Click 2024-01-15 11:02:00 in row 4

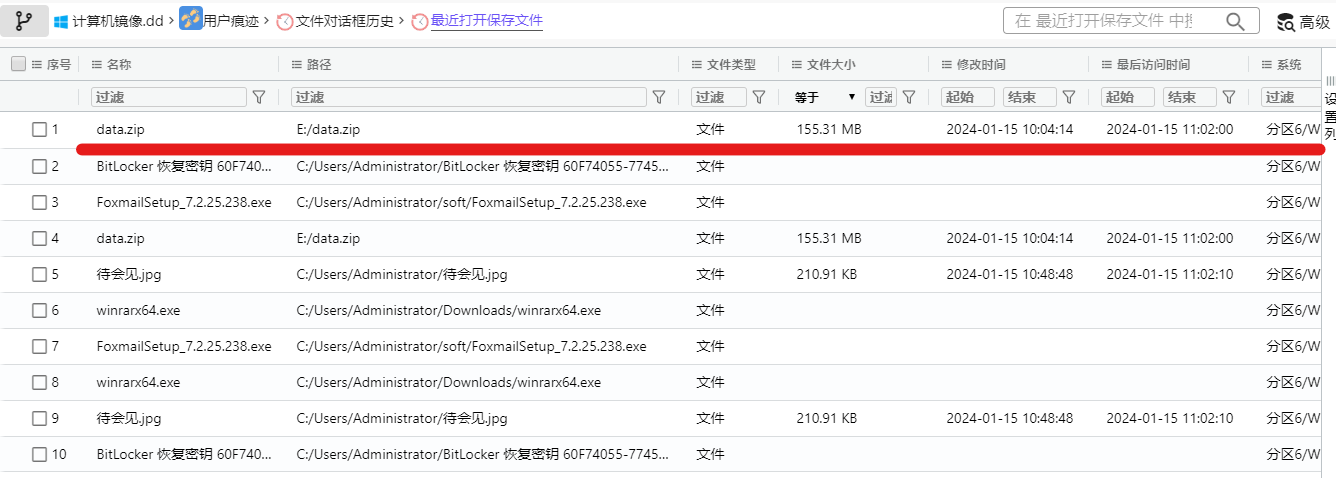1170,238
